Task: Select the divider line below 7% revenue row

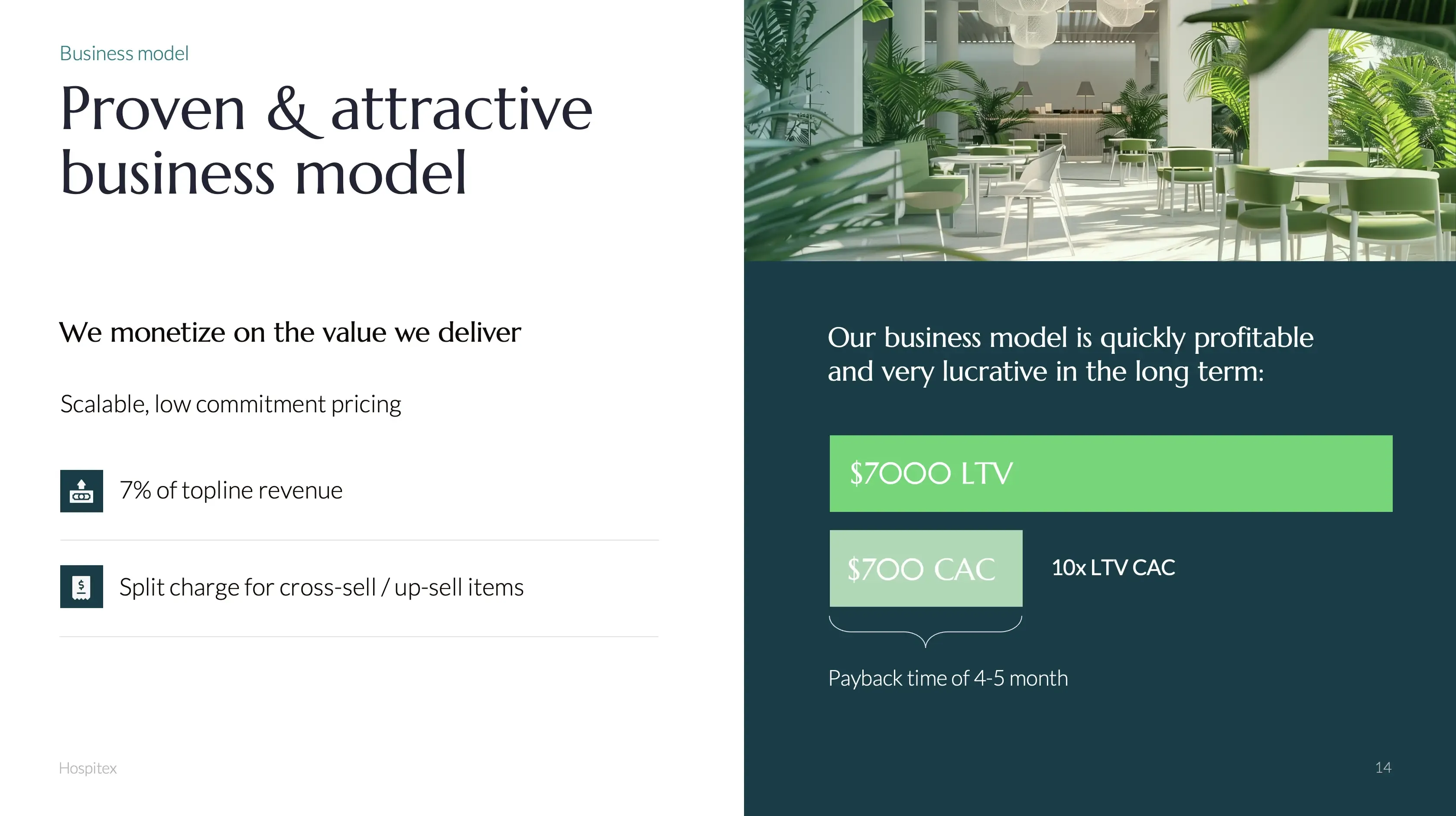Action: click(x=359, y=540)
